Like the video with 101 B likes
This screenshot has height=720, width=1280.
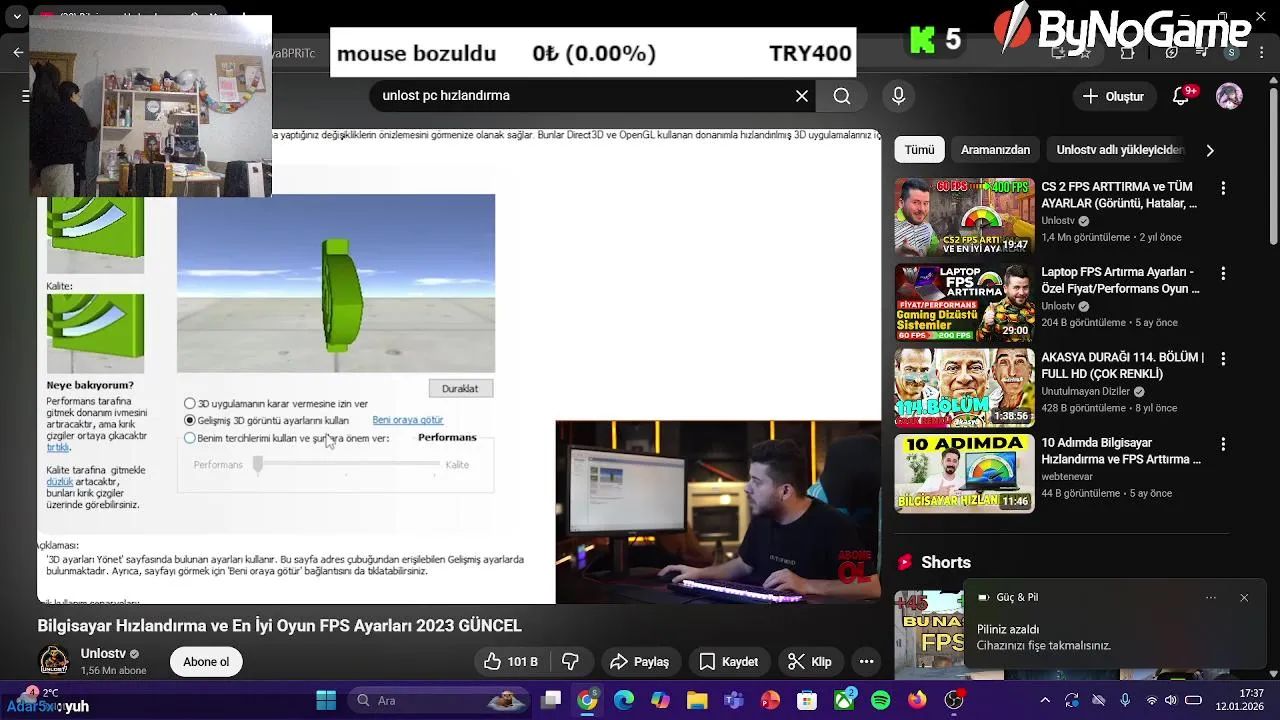[x=511, y=662]
